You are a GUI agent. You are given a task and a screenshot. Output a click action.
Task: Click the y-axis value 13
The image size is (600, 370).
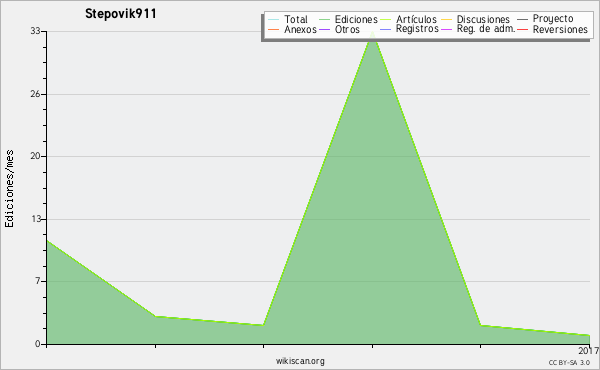pyautogui.click(x=36, y=219)
